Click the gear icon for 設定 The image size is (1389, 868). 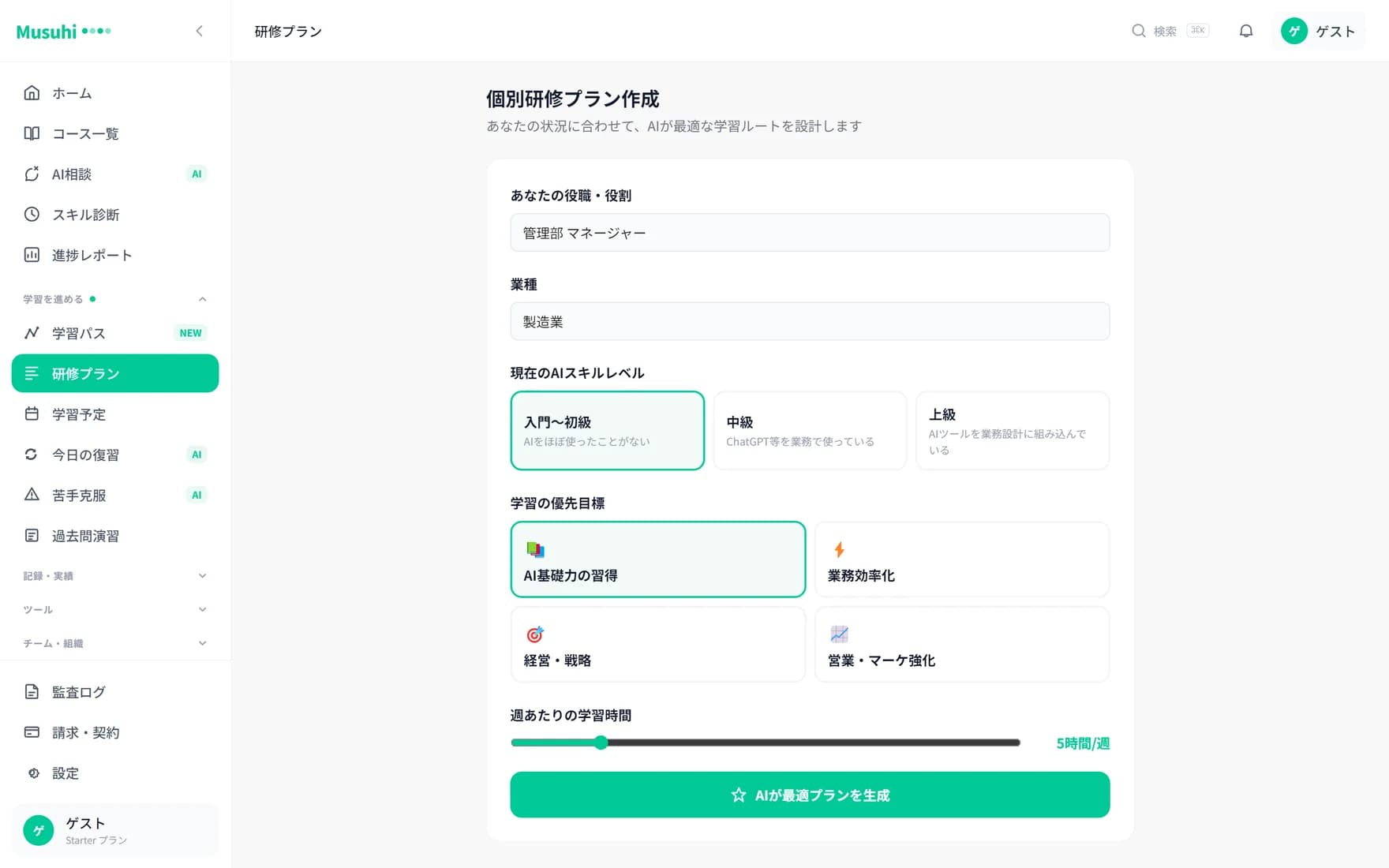click(33, 773)
